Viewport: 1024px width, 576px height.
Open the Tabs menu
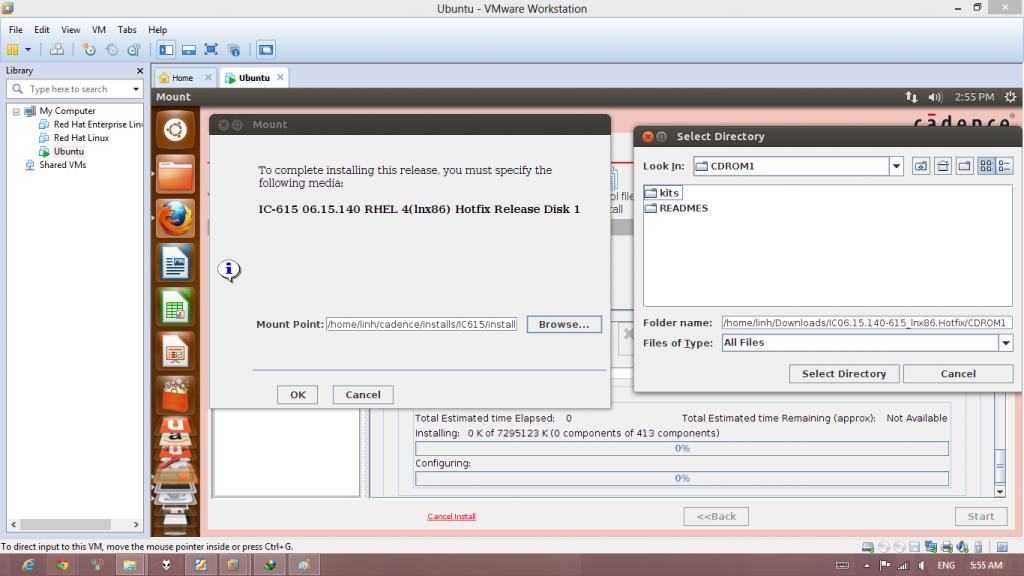(127, 29)
